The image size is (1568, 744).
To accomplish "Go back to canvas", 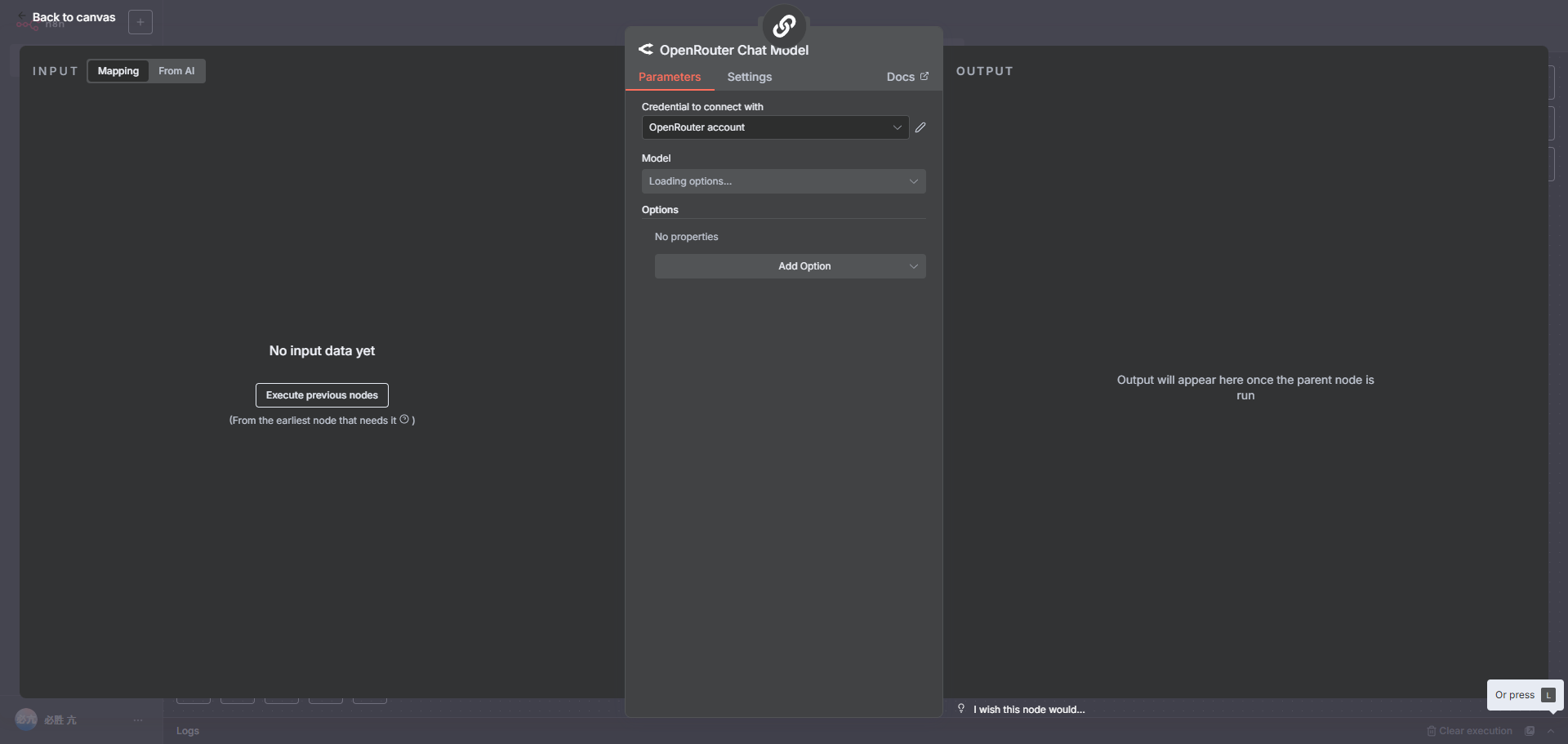I will (x=67, y=17).
